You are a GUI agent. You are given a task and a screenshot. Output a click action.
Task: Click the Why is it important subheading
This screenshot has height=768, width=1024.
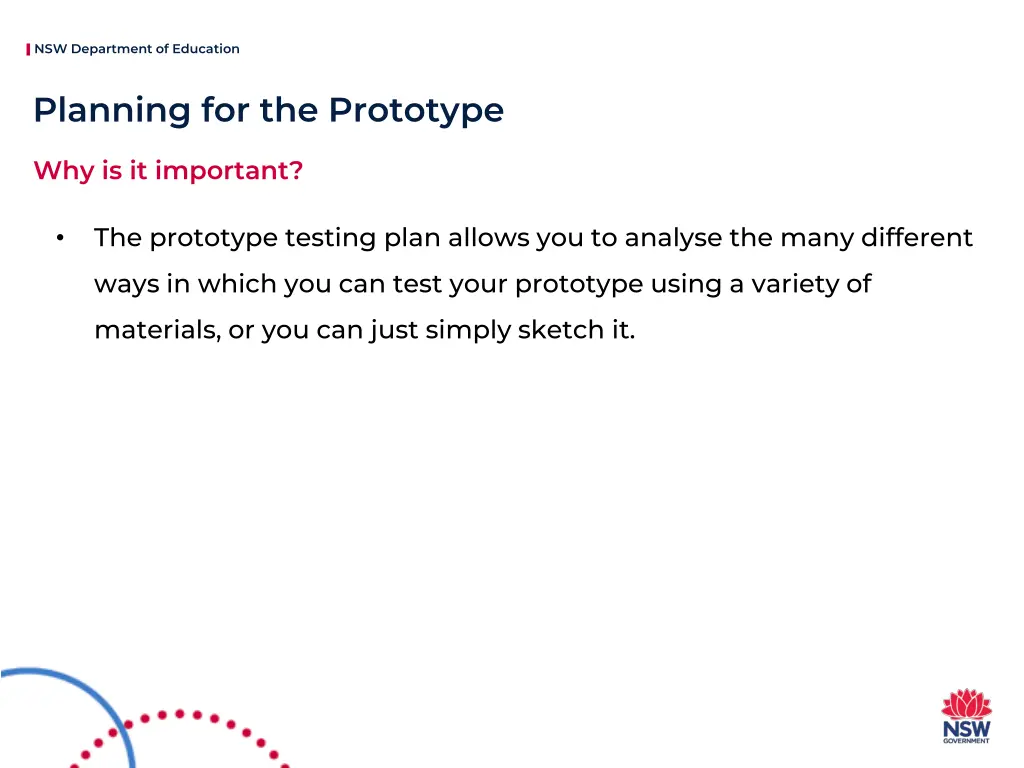[168, 170]
